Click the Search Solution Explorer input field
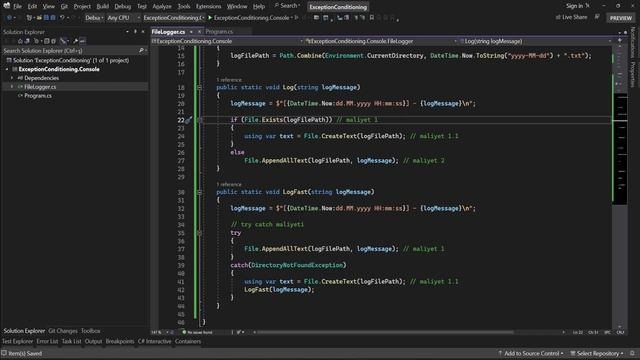This screenshot has width=640, height=360. [x=71, y=51]
